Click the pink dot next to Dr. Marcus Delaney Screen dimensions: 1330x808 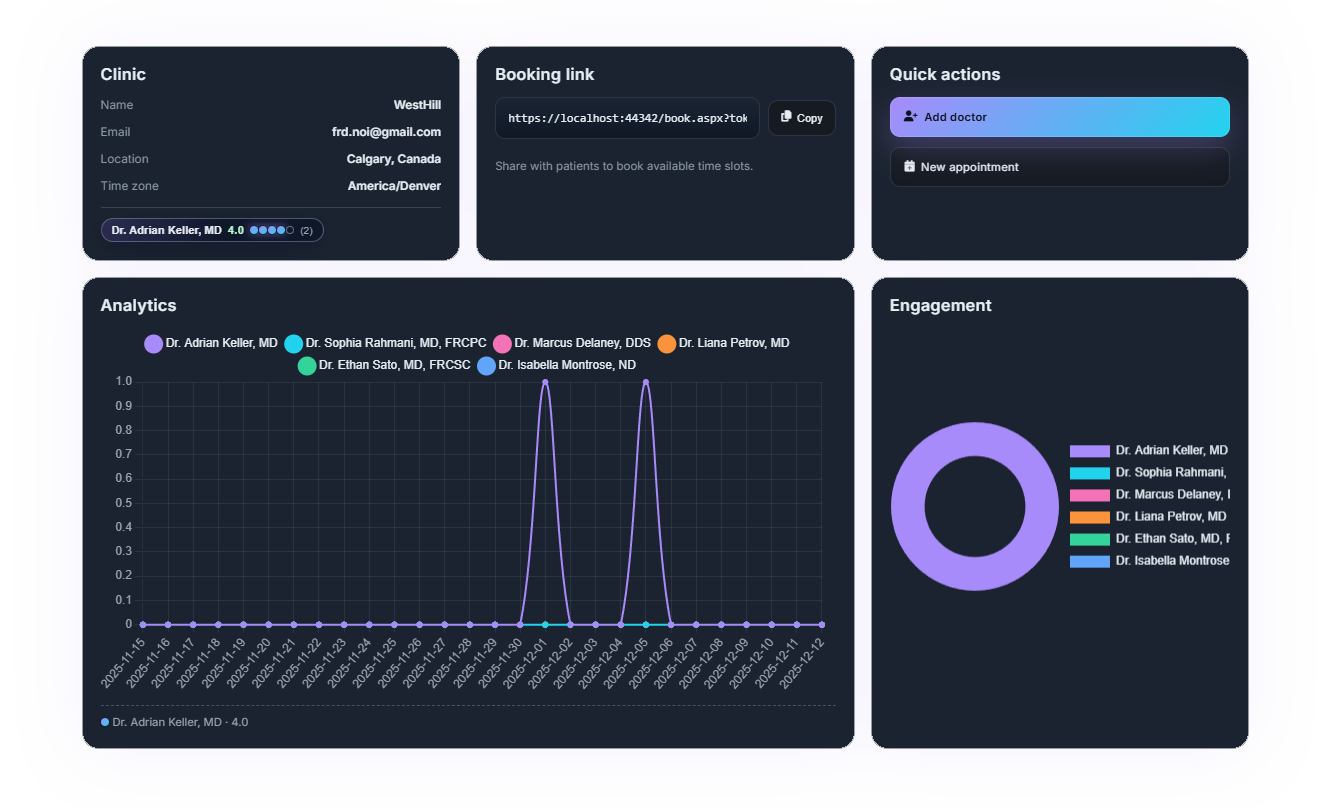pos(501,343)
